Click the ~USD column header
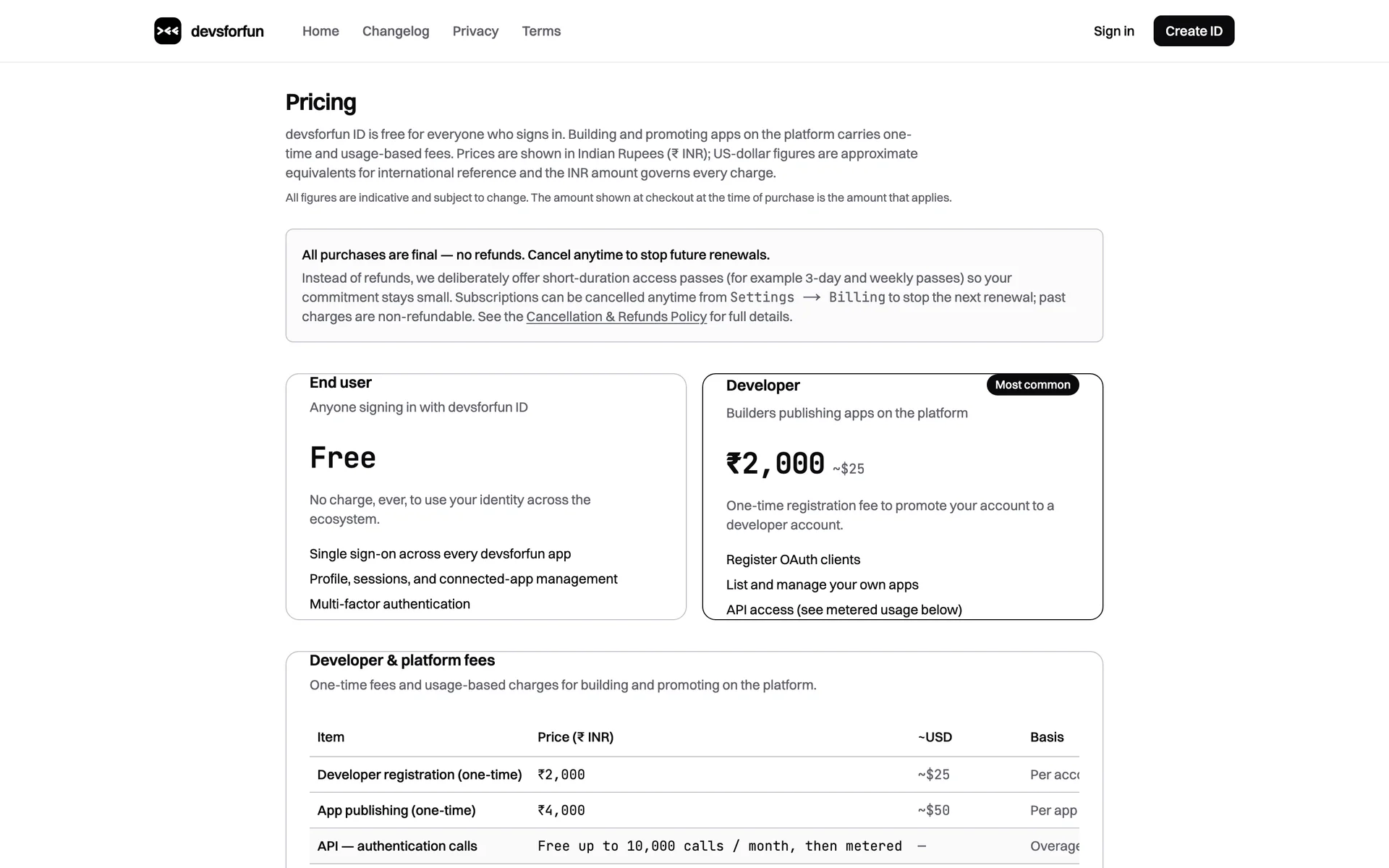This screenshot has height=868, width=1389. (935, 737)
